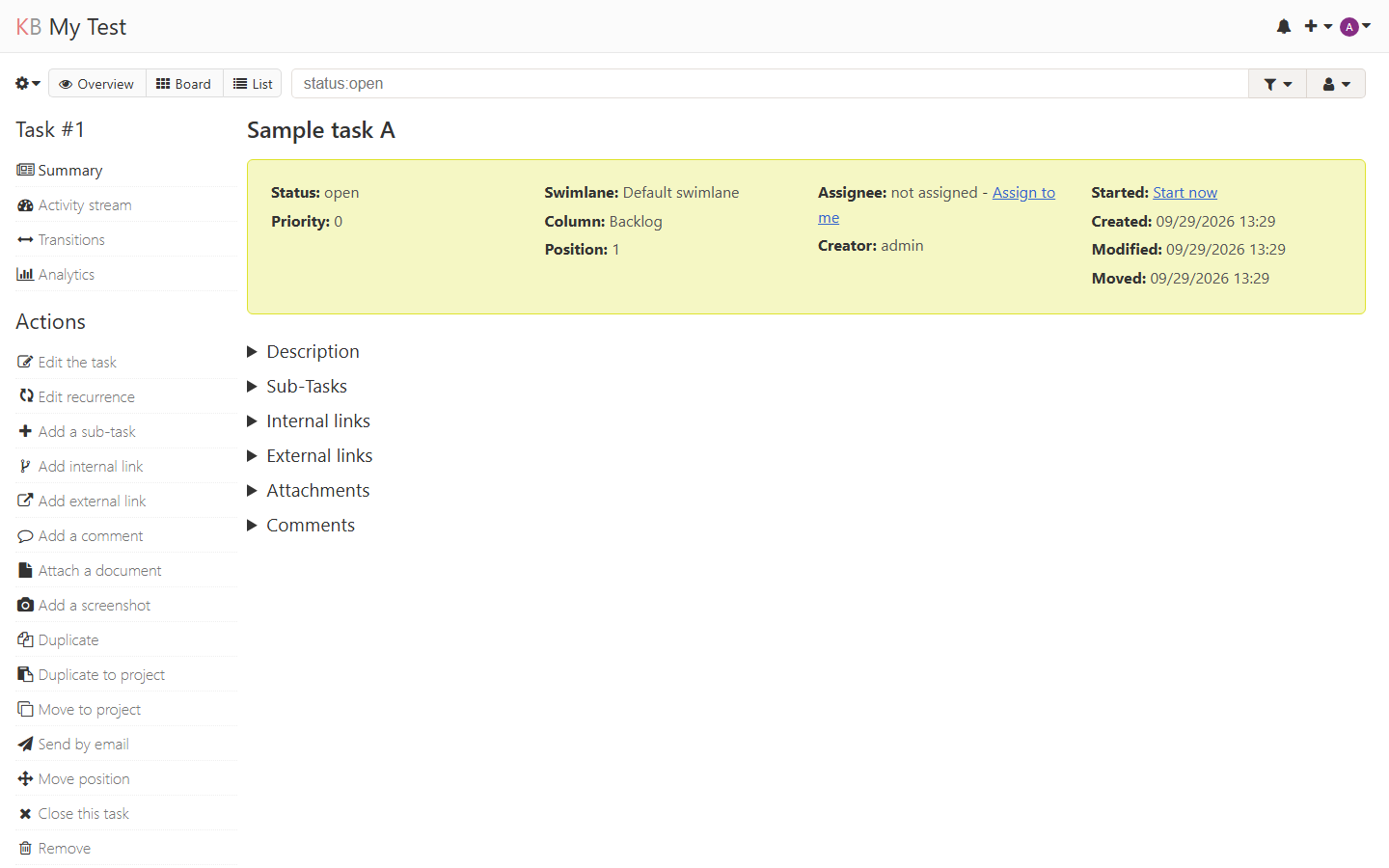Click the Attach a document file icon
The image size is (1389, 868).
(25, 571)
